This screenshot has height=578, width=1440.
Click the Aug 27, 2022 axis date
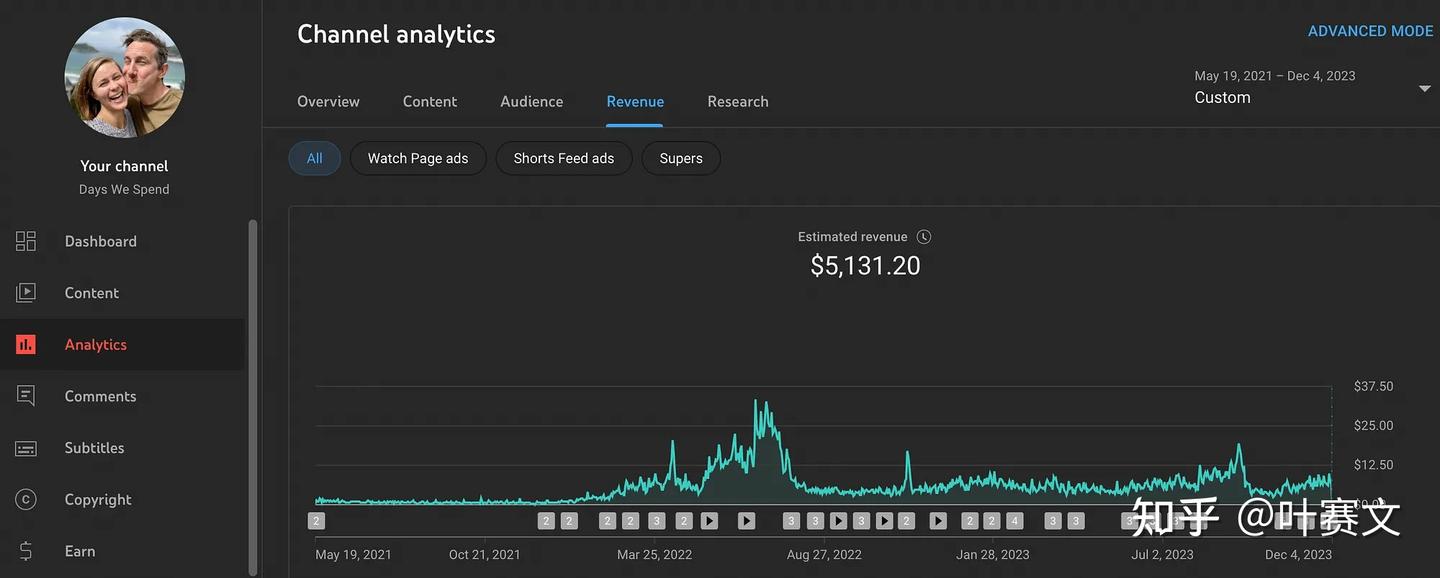click(x=824, y=554)
